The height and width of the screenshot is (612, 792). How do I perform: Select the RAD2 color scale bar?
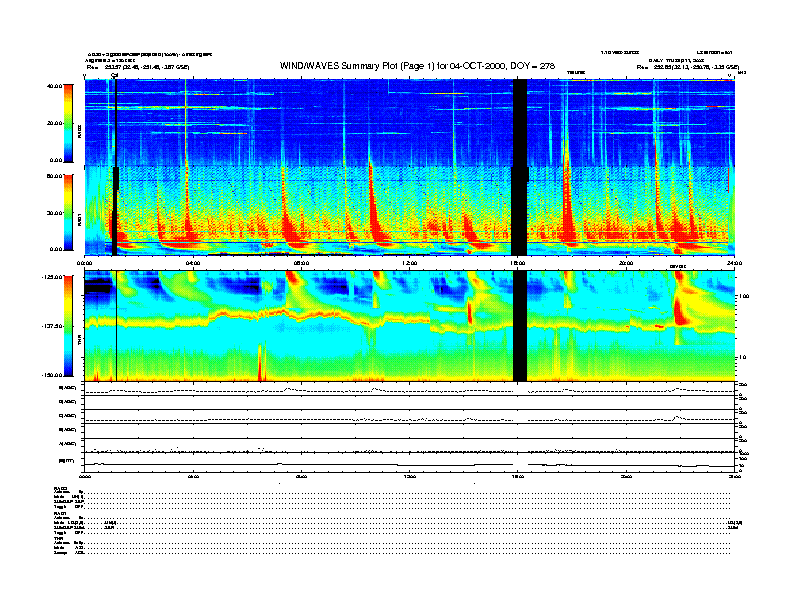tap(69, 122)
